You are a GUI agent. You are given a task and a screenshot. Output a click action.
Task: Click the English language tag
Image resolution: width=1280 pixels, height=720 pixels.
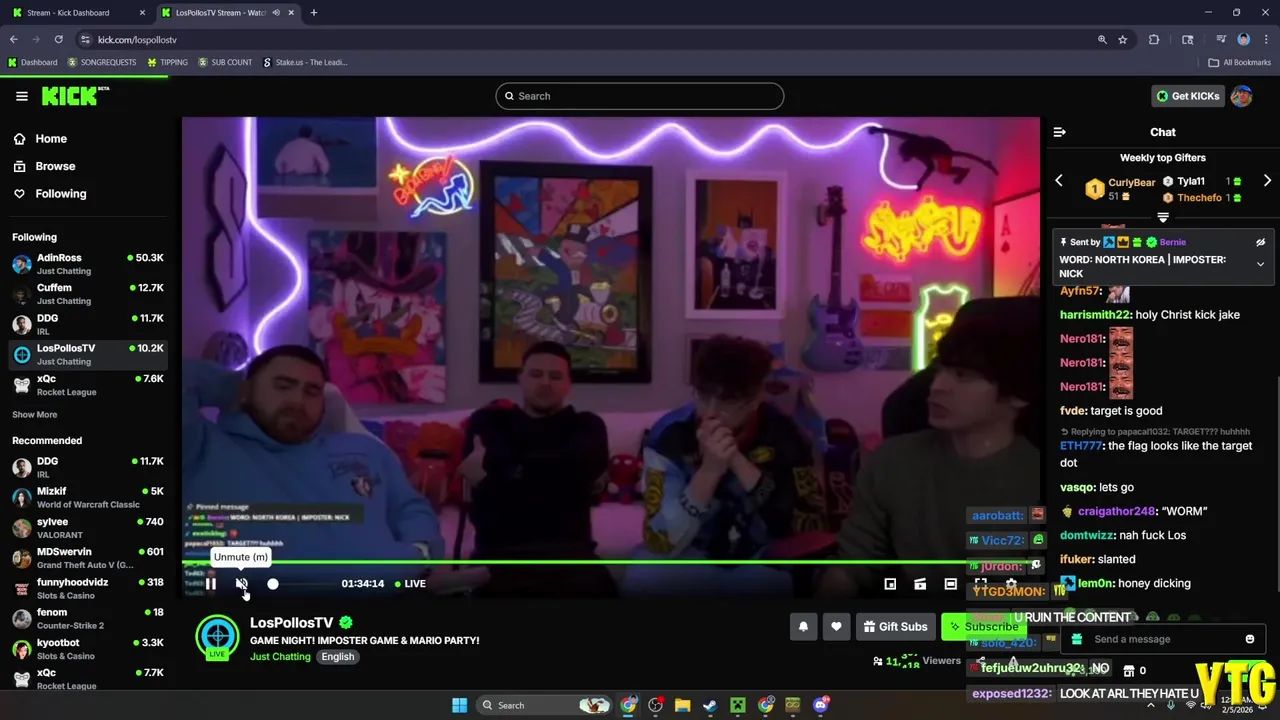[338, 657]
